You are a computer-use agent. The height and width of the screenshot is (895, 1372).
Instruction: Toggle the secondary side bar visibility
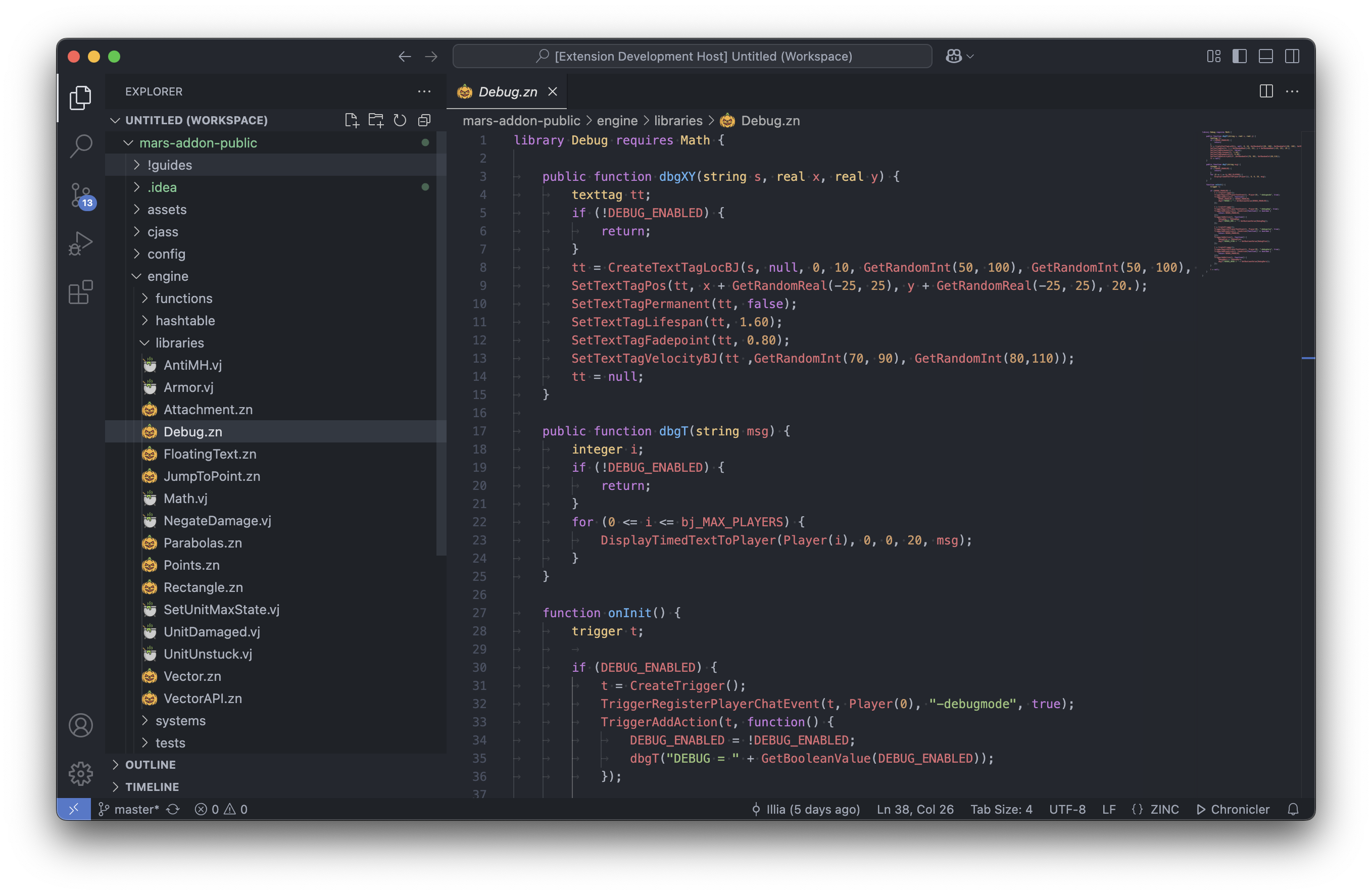[x=1292, y=56]
